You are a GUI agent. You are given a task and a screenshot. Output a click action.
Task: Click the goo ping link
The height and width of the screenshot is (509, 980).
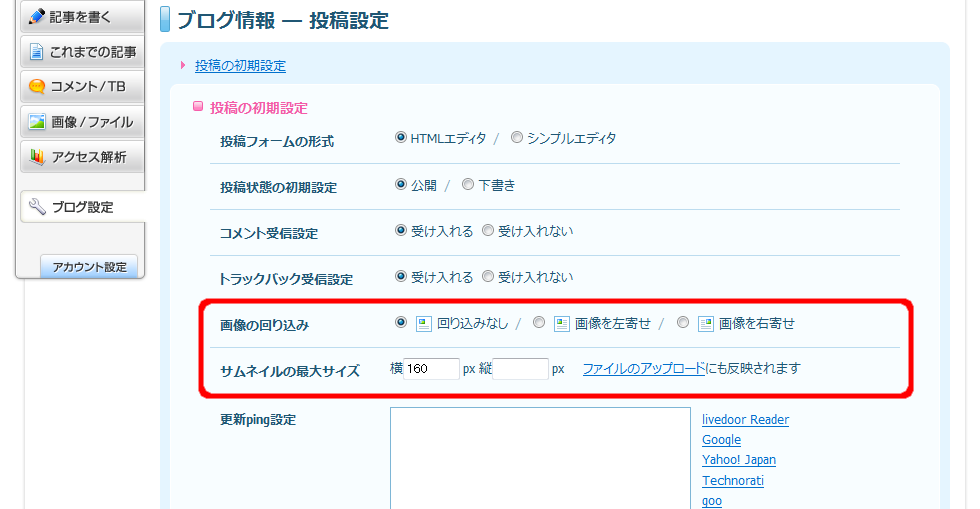(x=712, y=501)
